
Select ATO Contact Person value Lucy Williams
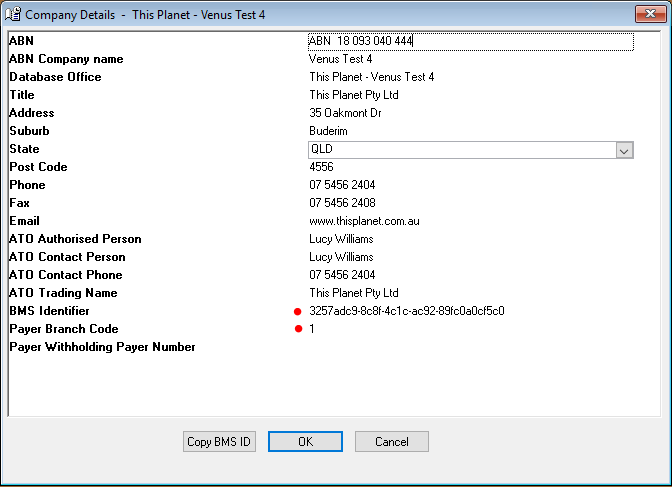point(341,257)
